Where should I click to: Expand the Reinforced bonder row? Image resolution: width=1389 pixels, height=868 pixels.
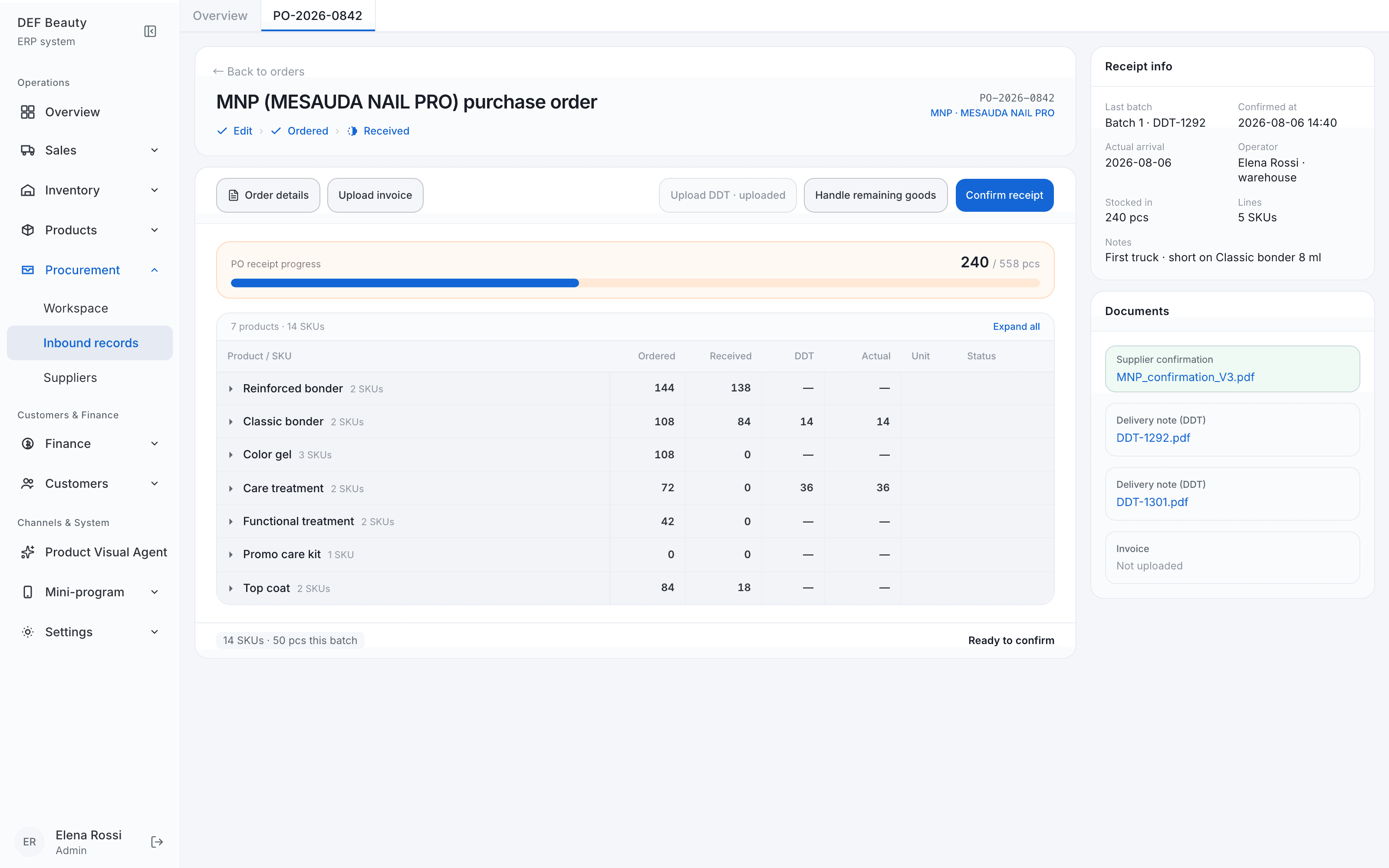point(231,389)
